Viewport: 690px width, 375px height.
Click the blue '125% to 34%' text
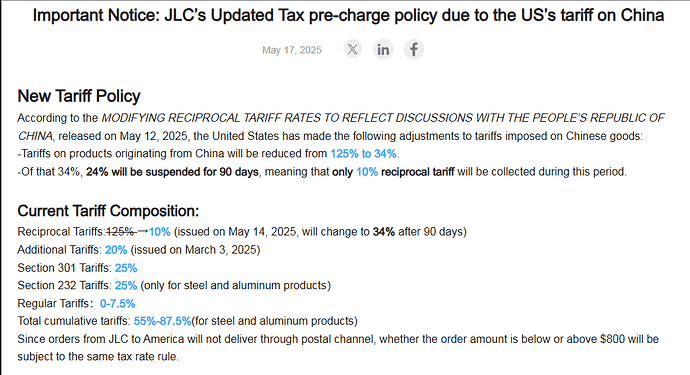pyautogui.click(x=363, y=154)
